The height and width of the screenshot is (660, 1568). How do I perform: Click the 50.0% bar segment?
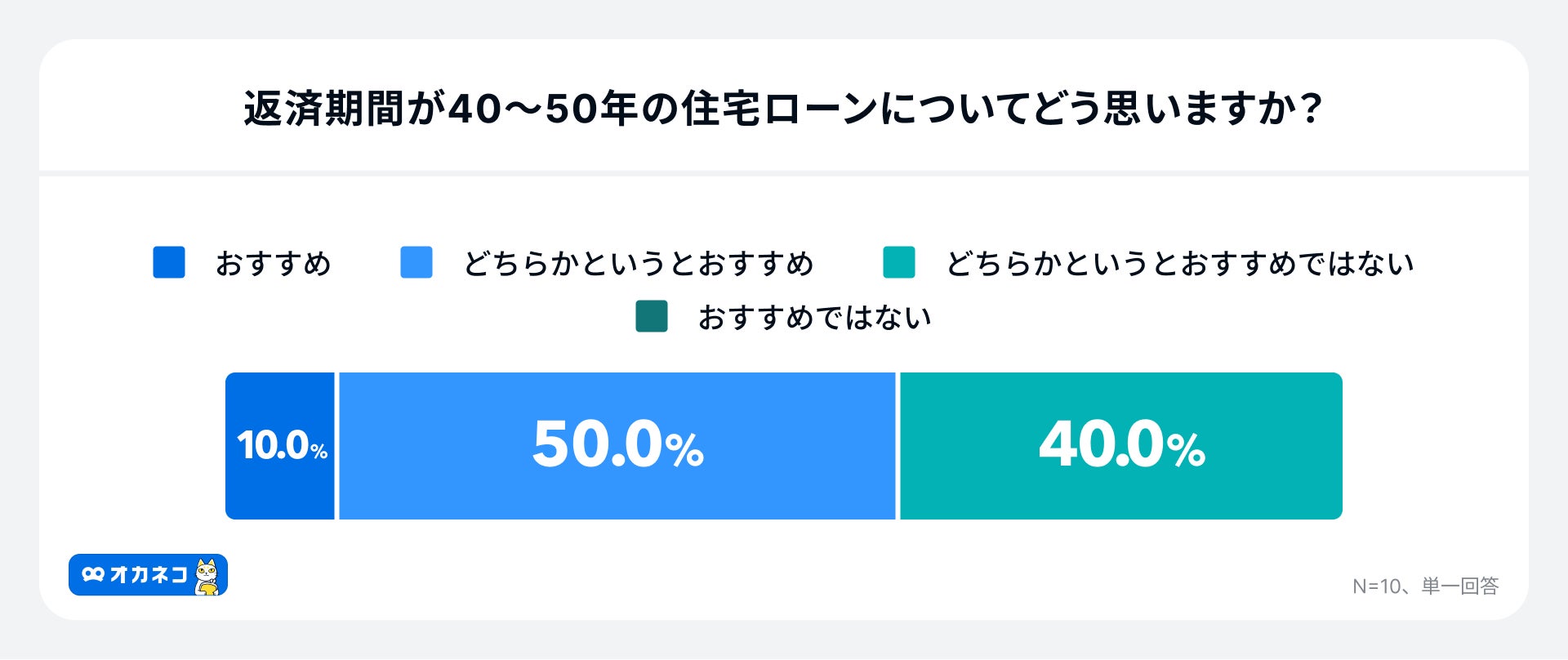pyautogui.click(x=617, y=446)
